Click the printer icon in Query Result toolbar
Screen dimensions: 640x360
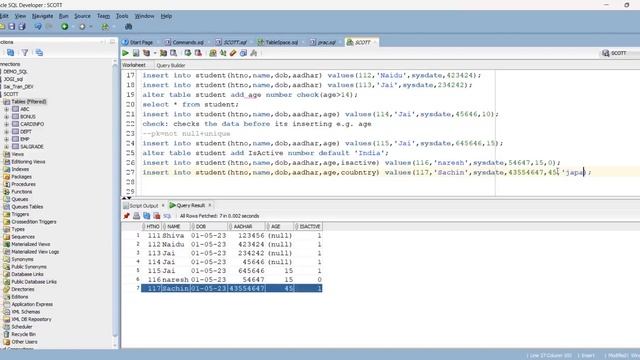(136, 216)
